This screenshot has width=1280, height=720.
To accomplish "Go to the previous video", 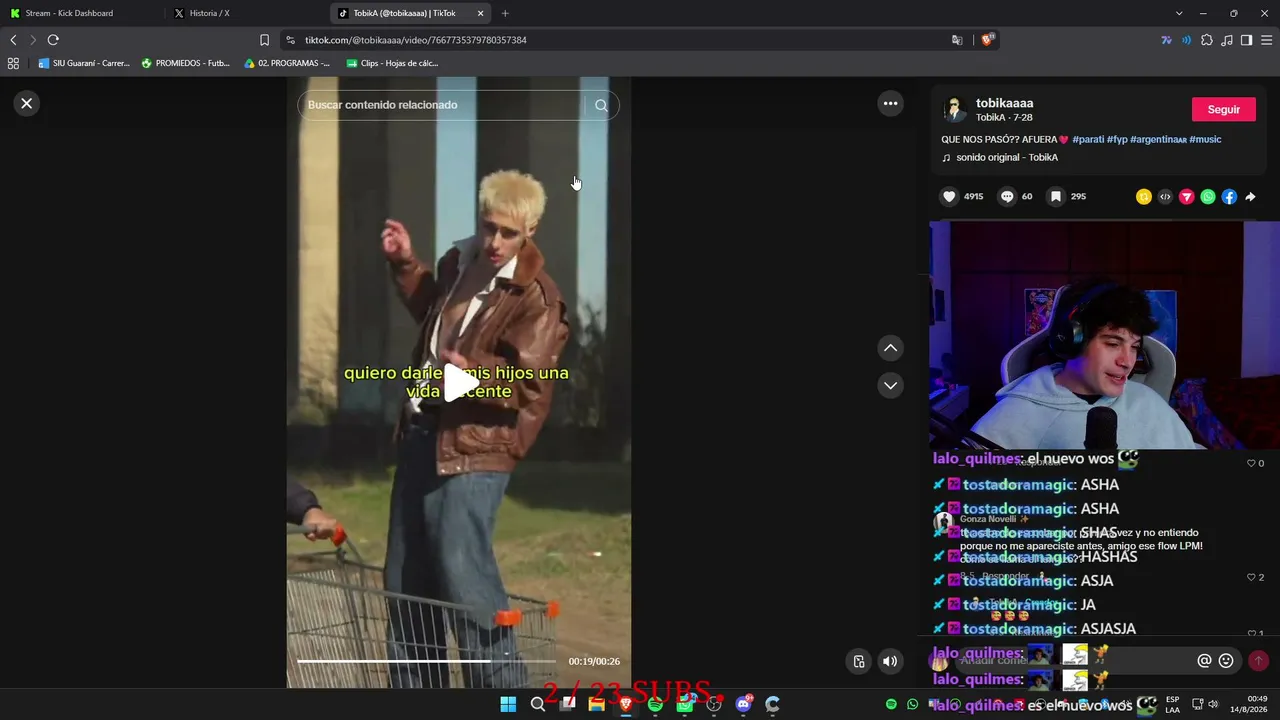I will point(890,348).
